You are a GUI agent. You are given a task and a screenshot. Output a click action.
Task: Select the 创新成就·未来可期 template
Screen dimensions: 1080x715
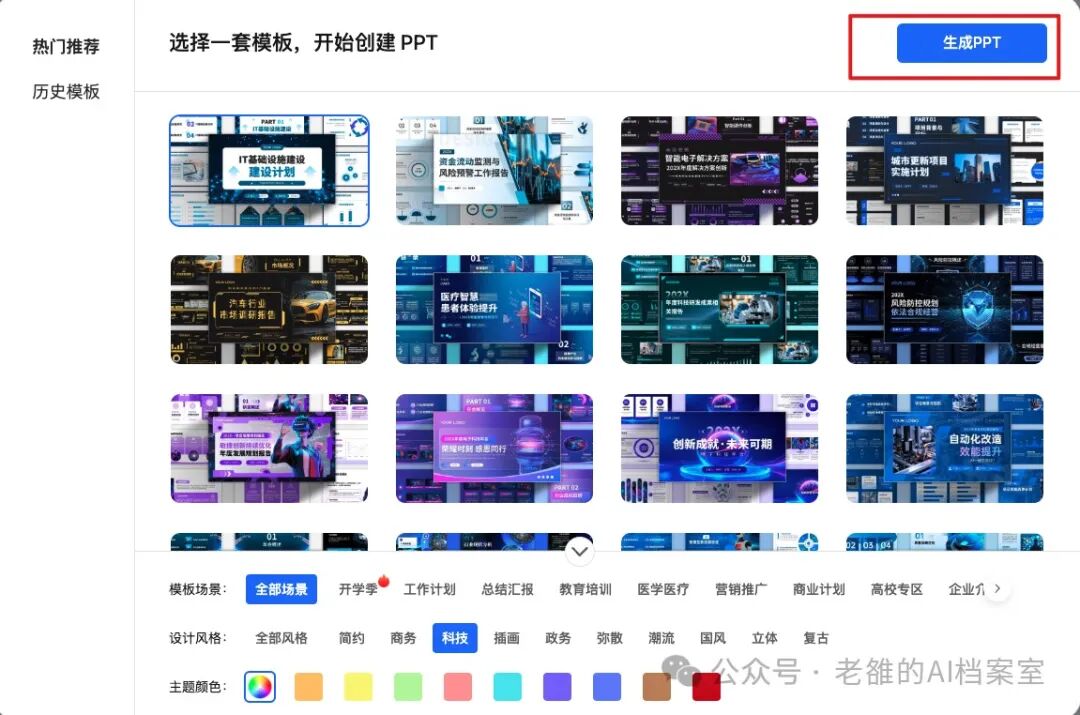pos(719,448)
